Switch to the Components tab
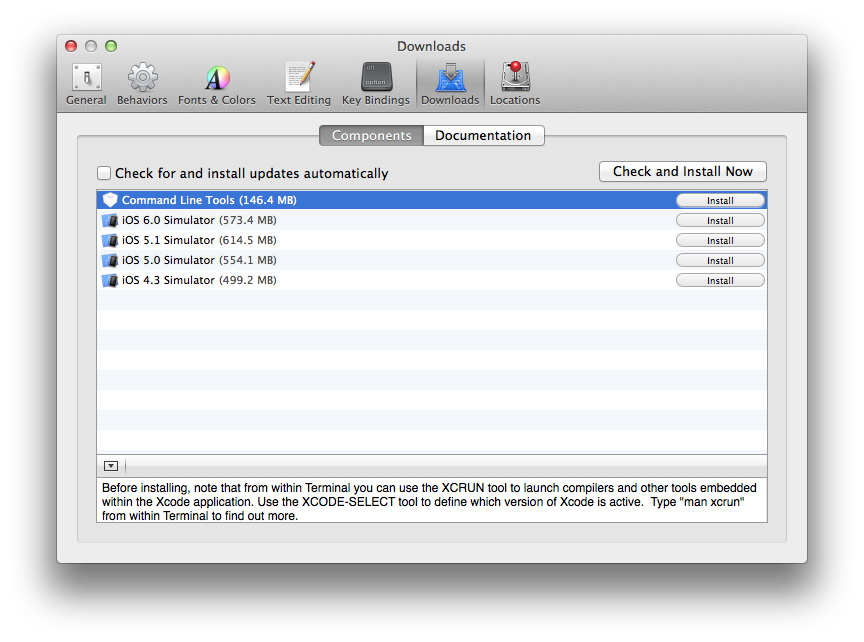 pos(371,136)
